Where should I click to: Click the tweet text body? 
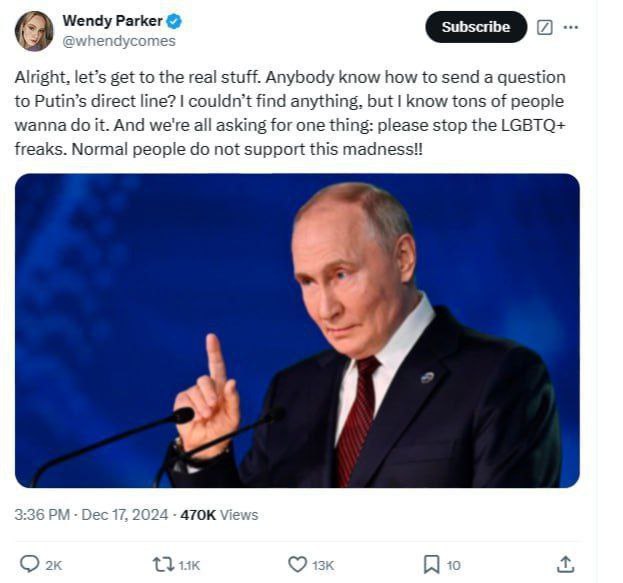click(290, 112)
